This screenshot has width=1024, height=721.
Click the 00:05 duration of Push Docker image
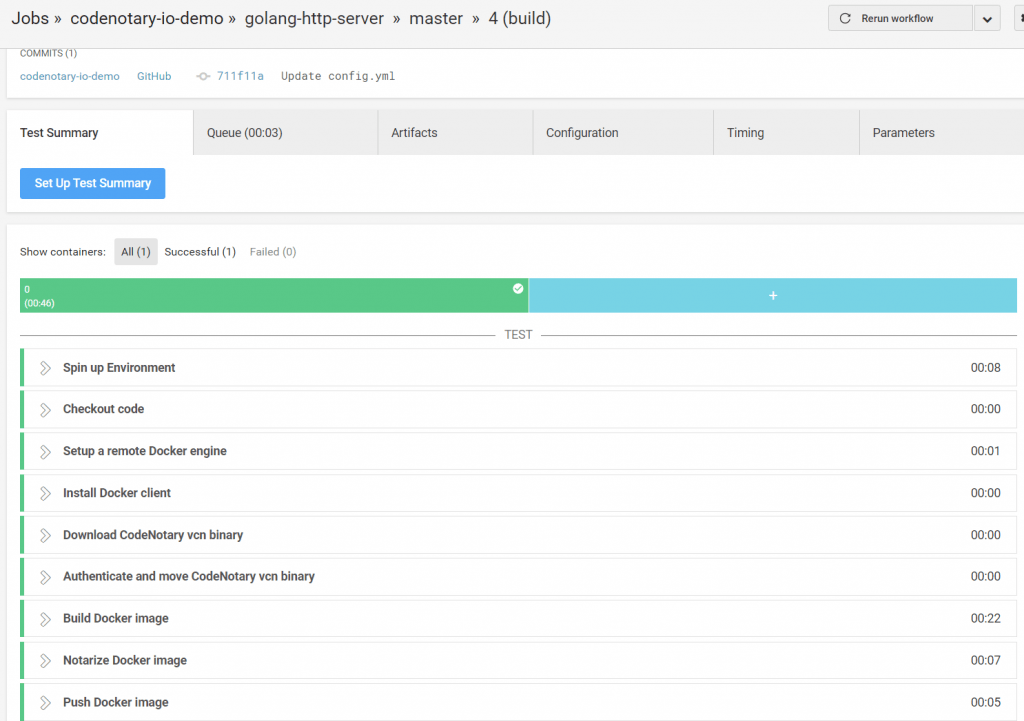pos(985,702)
